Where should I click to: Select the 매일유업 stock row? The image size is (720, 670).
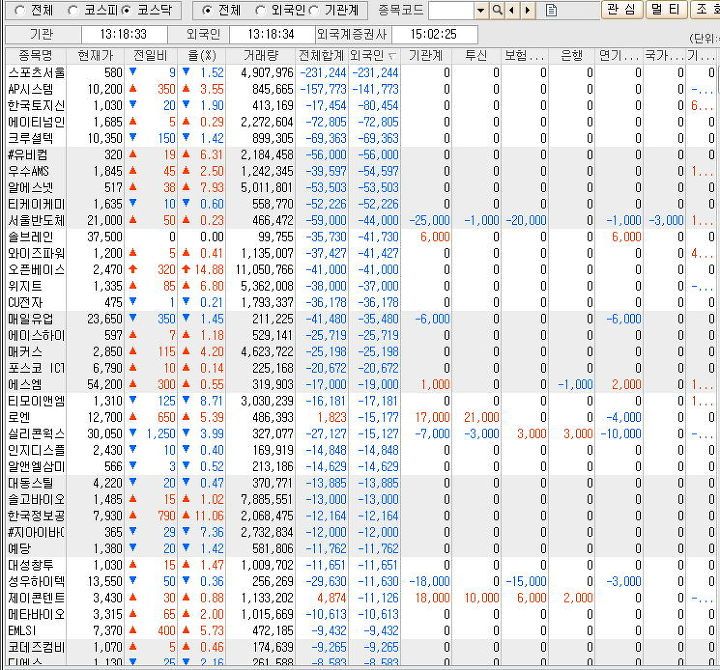click(360, 319)
